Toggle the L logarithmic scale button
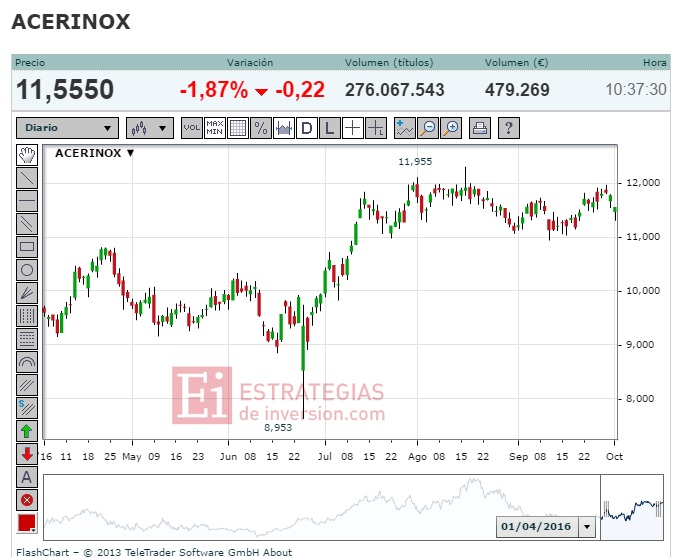Viewport: 673px width, 557px height. 330,128
